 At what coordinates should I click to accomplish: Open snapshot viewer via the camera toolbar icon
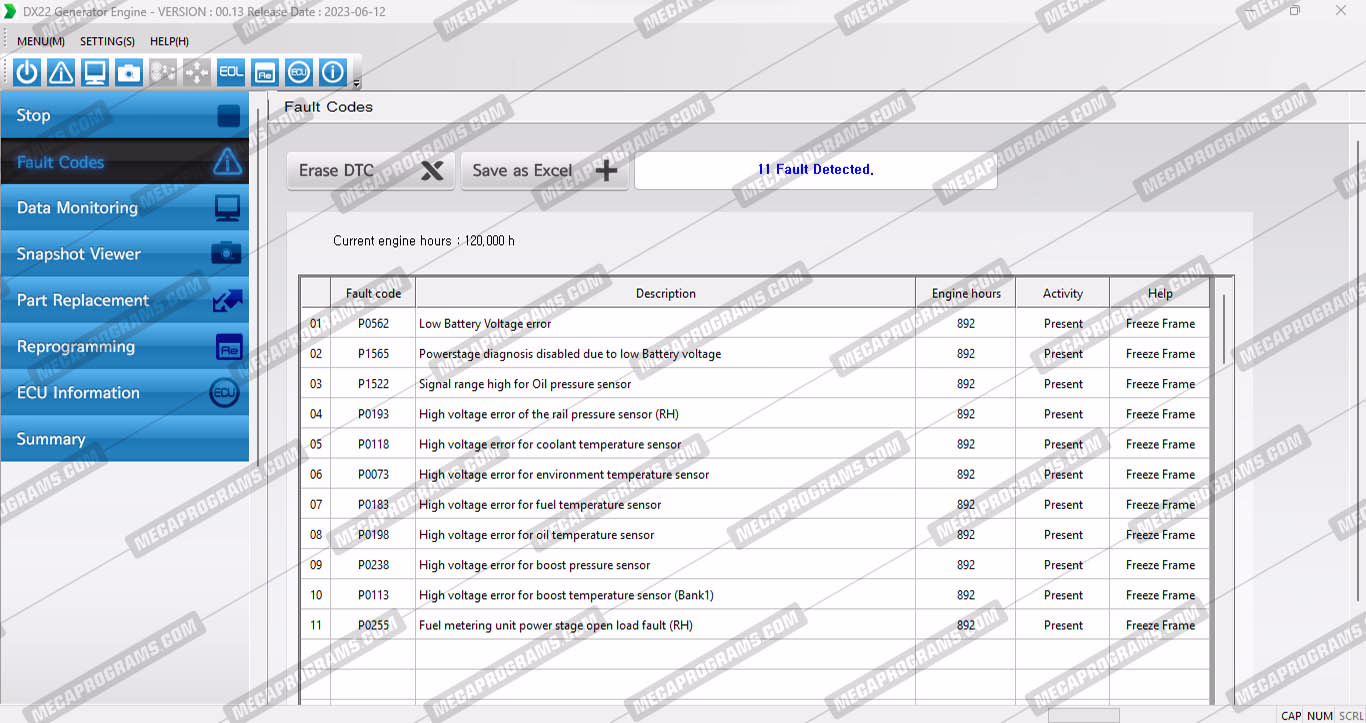(x=129, y=72)
